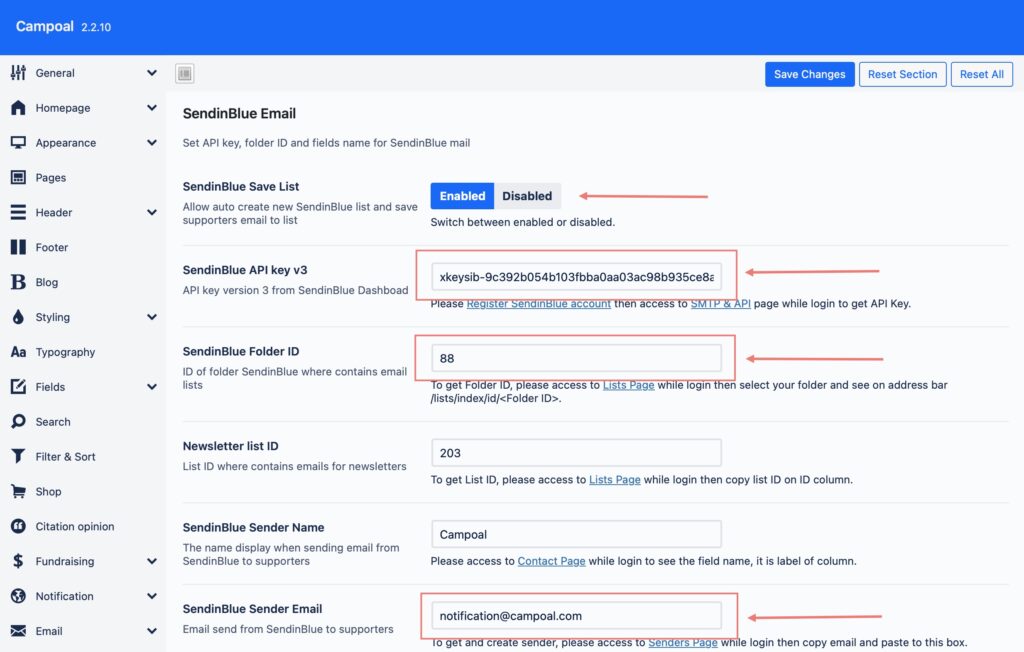Expand the Appearance section arrow
Image resolution: width=1024 pixels, height=652 pixels.
click(x=152, y=143)
